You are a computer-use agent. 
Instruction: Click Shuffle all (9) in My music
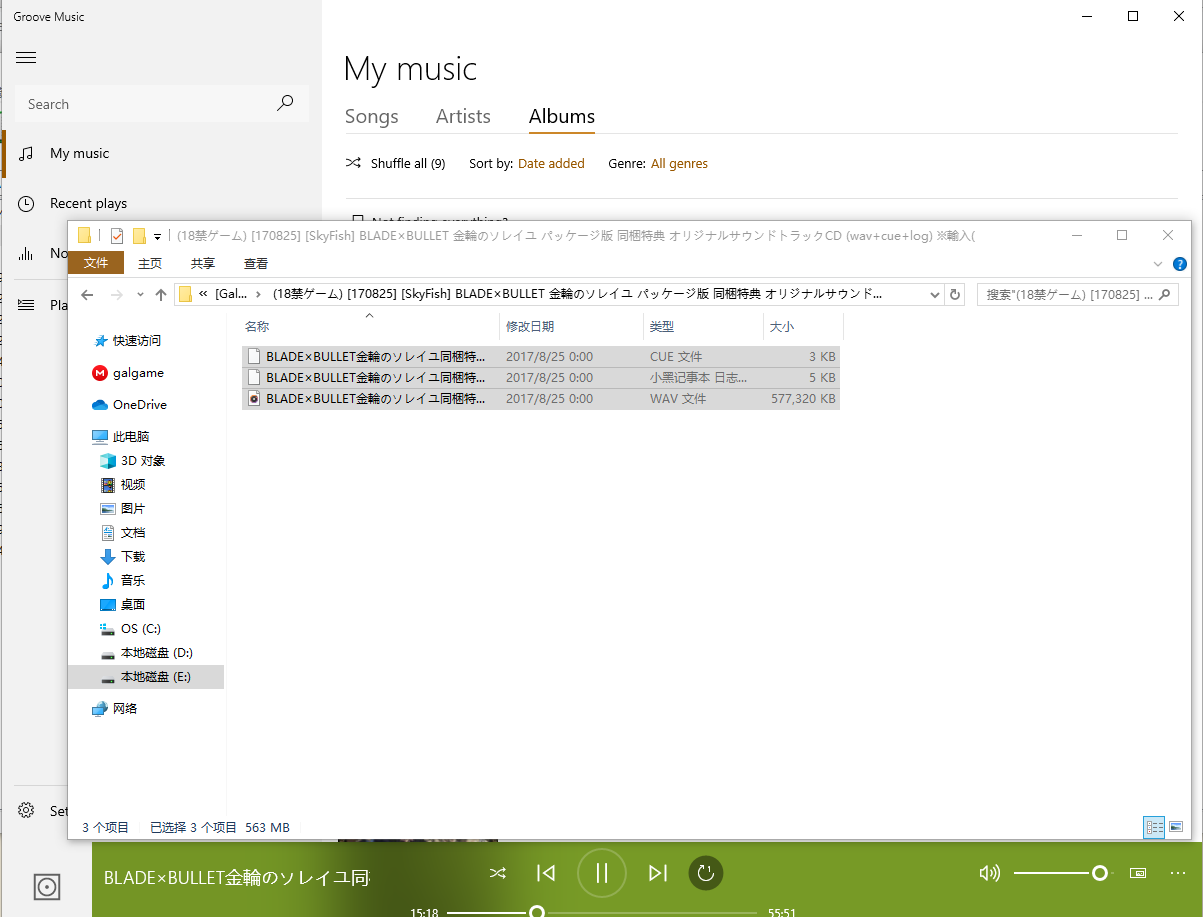[396, 163]
